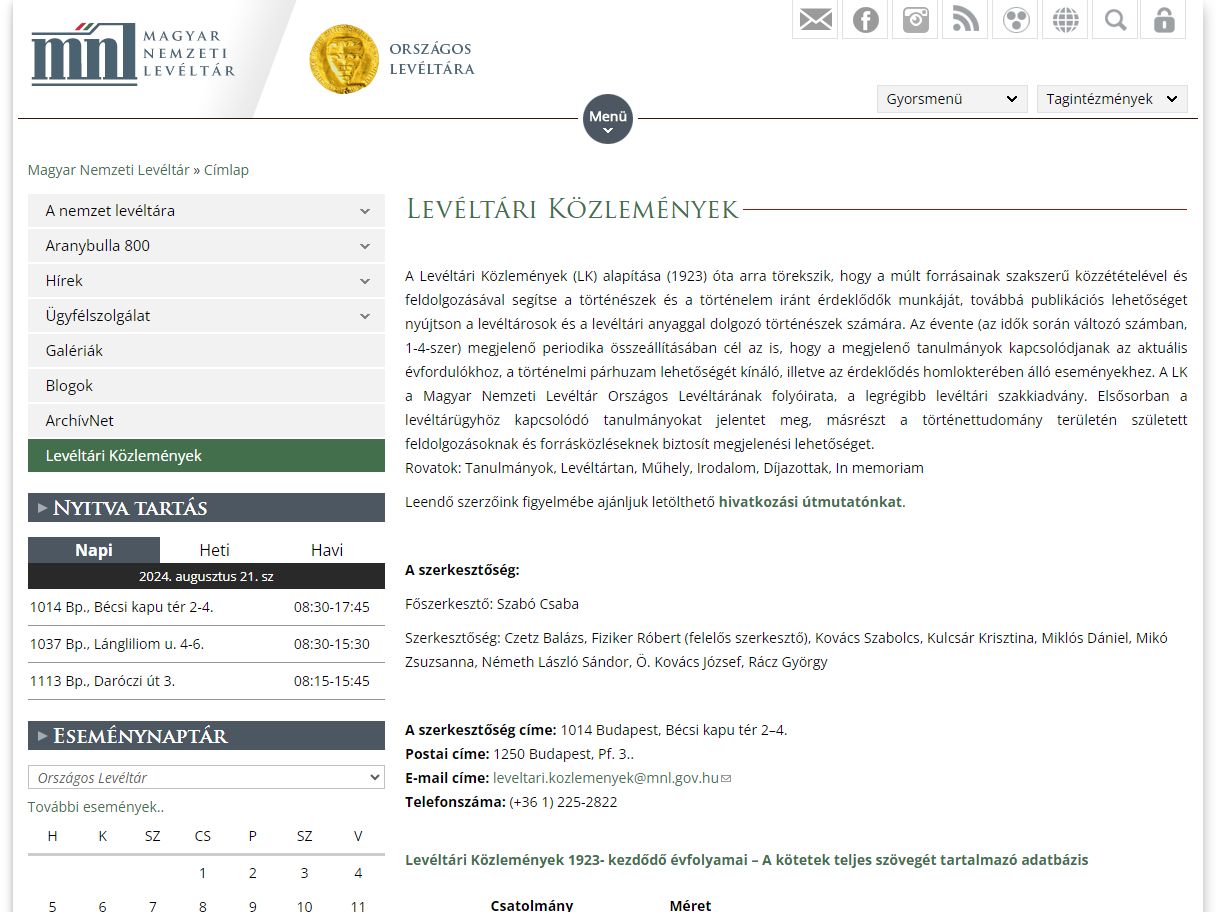
Task: Click the Telefonszáma (+36 1) 225-2822 line
Action: pyautogui.click(x=511, y=802)
